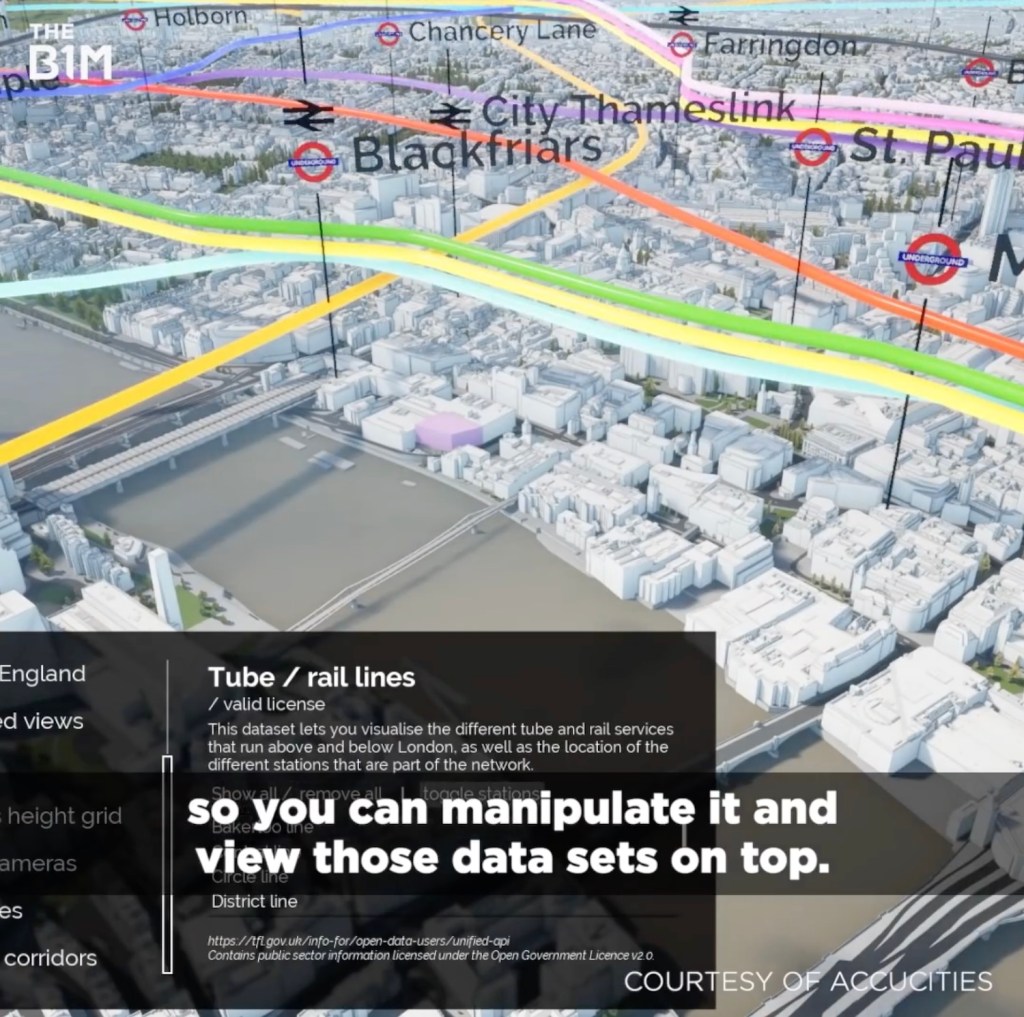The width and height of the screenshot is (1024, 1017).
Task: Click The B1M logo
Action: click(x=69, y=52)
